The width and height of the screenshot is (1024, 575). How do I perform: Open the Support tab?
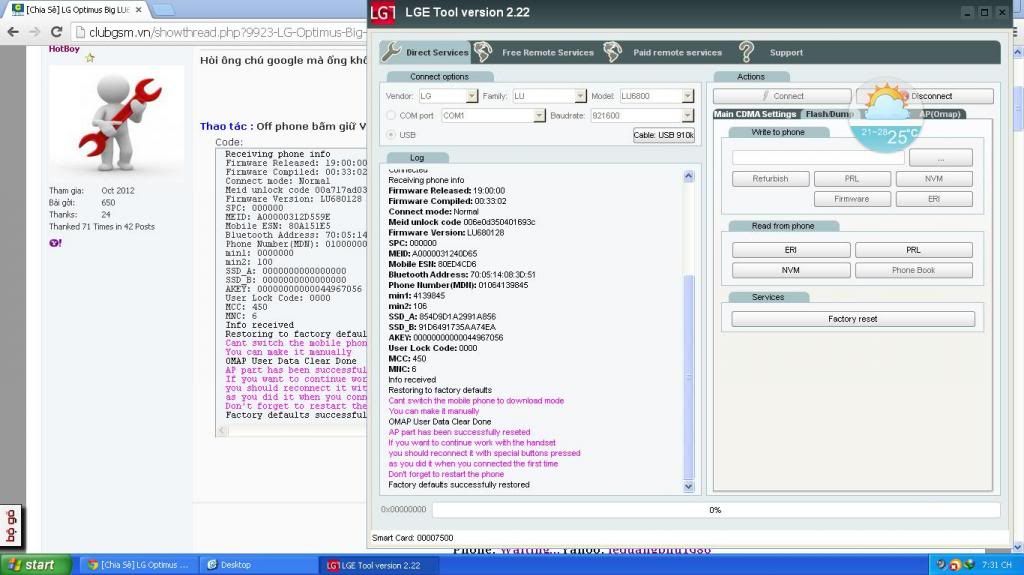pos(786,52)
